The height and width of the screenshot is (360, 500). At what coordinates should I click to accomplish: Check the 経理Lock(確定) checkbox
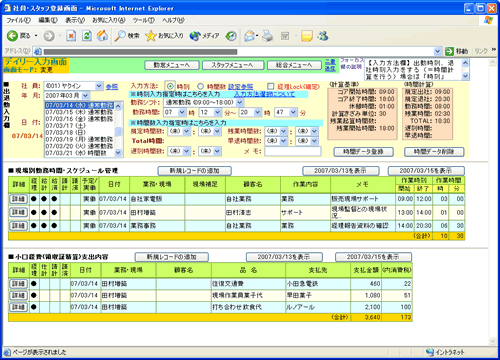[271, 86]
